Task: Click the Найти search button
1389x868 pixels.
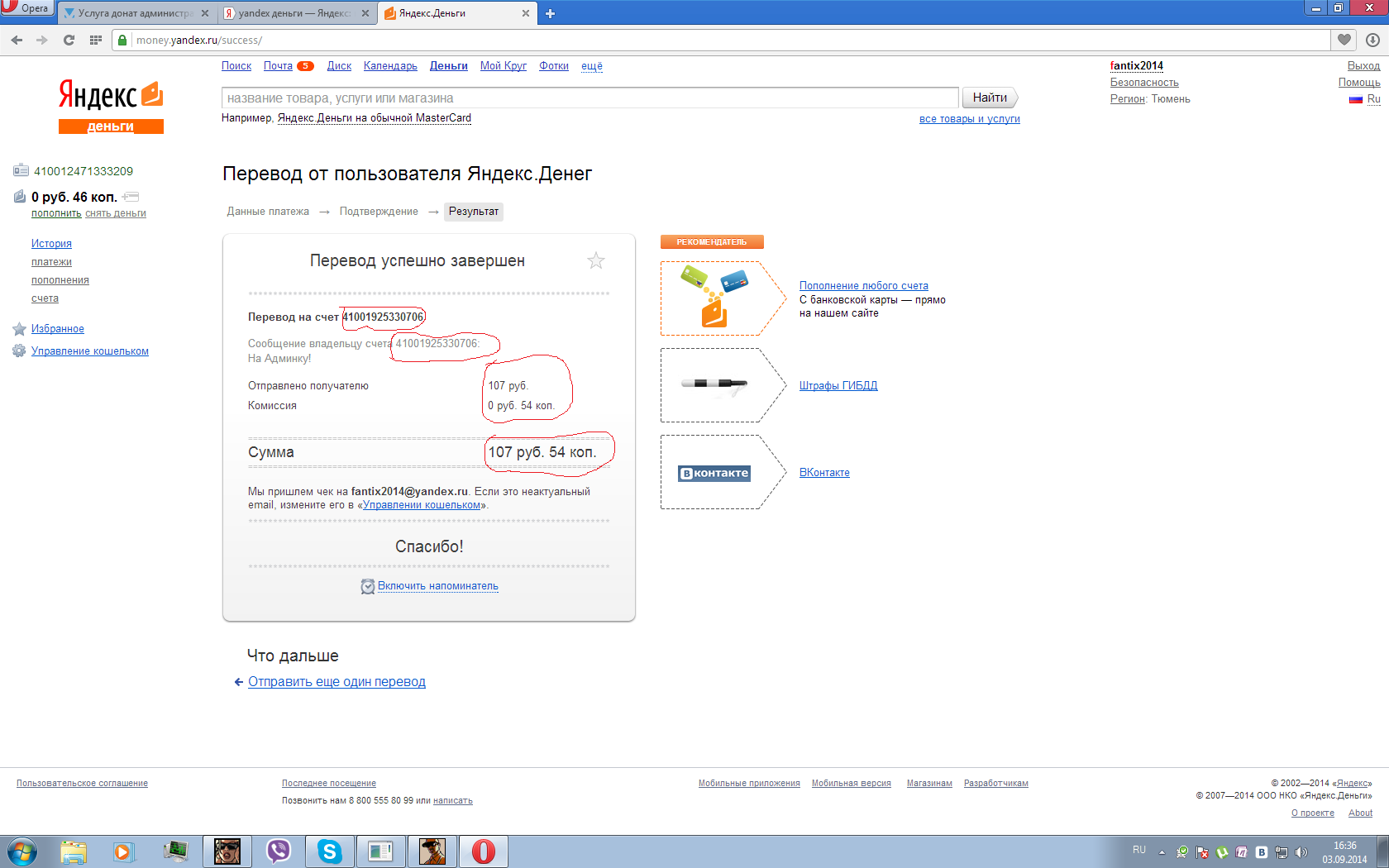Action: (x=990, y=98)
